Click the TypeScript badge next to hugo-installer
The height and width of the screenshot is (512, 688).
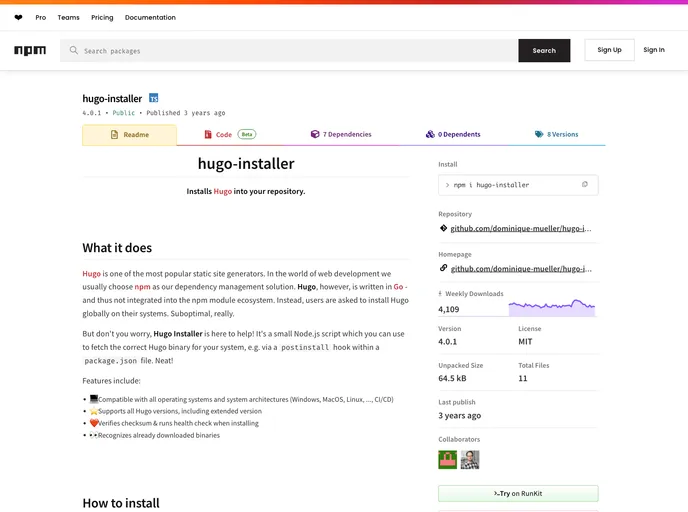click(154, 98)
